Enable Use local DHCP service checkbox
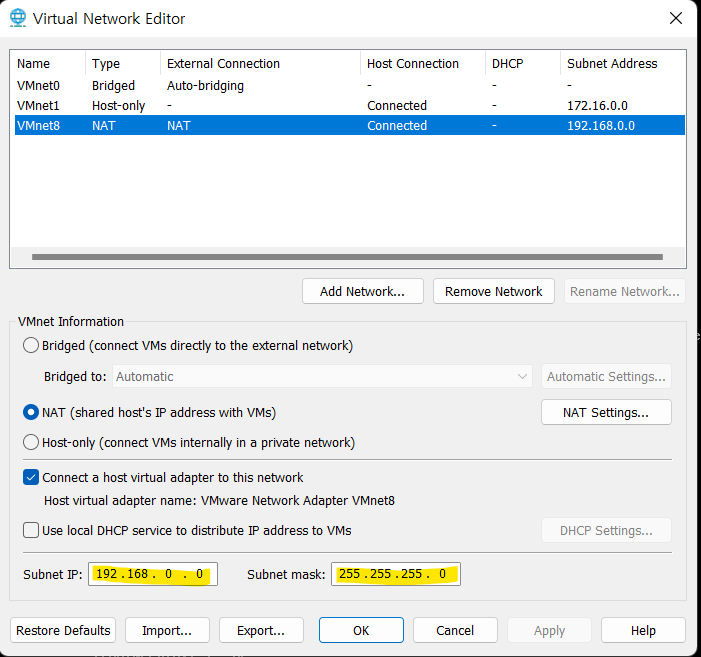The height and width of the screenshot is (657, 701). coord(31,531)
